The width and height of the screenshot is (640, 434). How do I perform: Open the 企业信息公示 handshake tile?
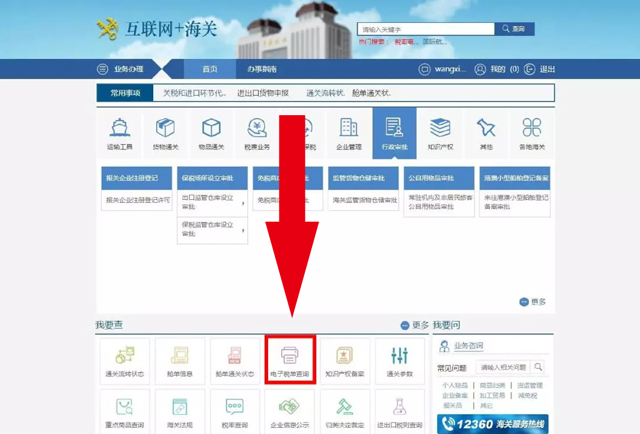click(290, 412)
